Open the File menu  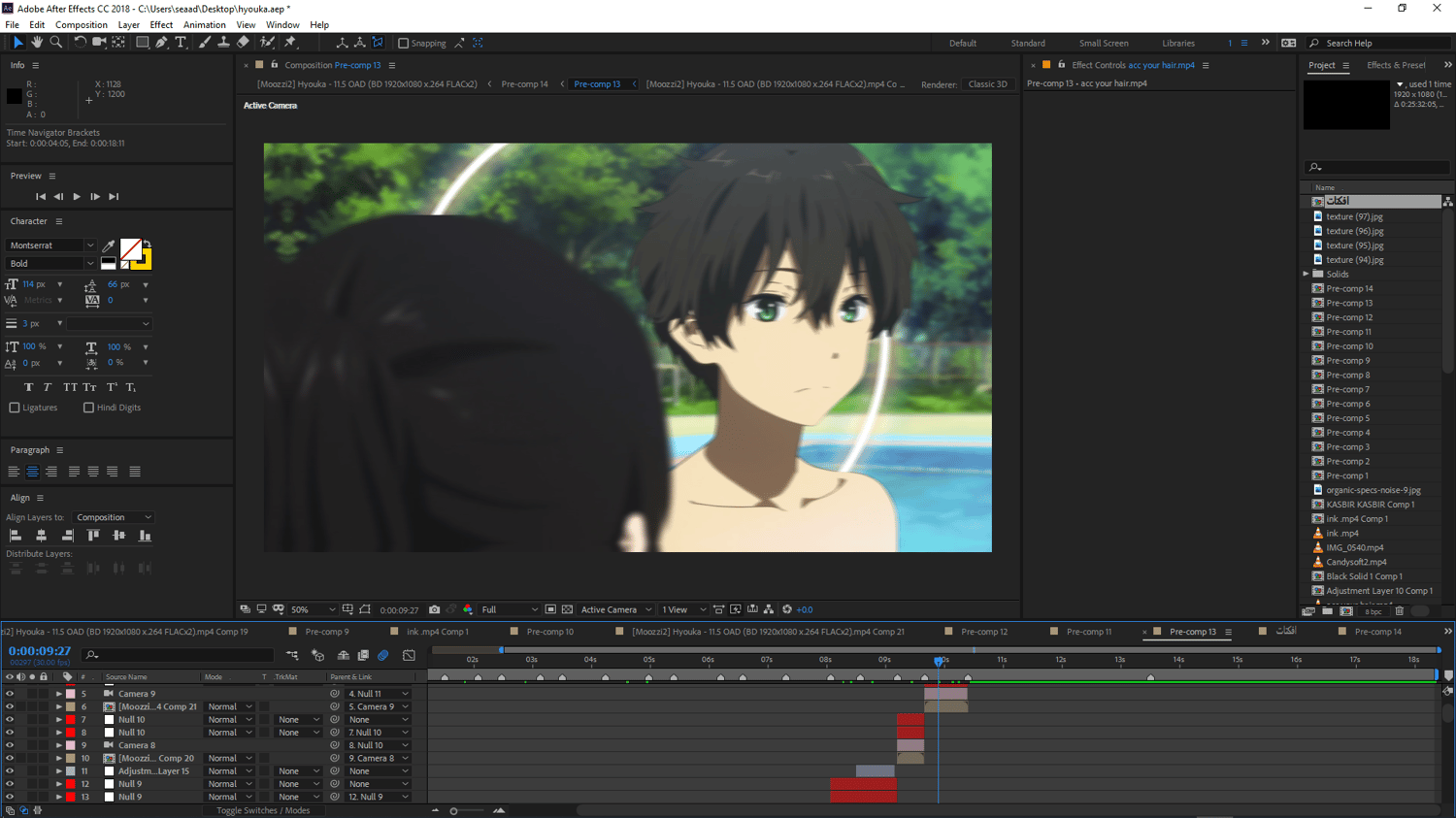point(12,25)
